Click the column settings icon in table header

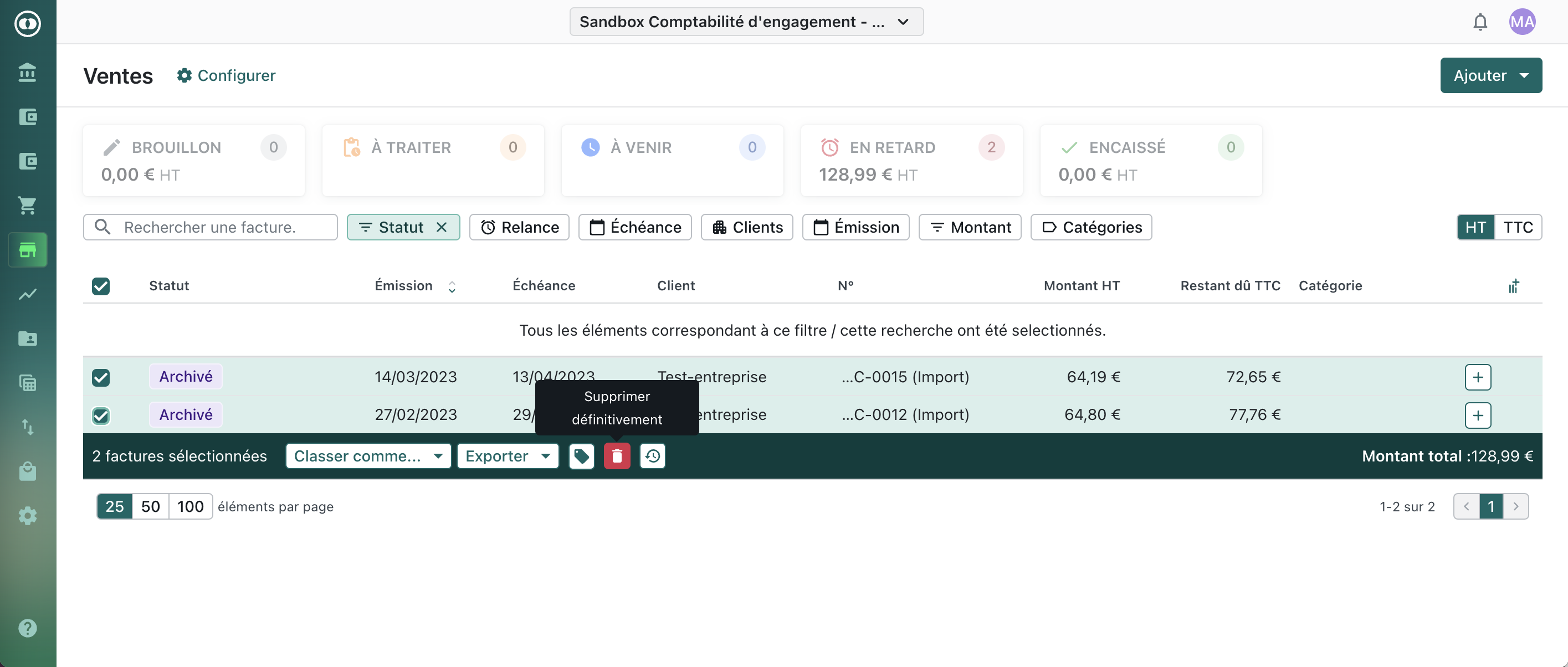[1513, 286]
